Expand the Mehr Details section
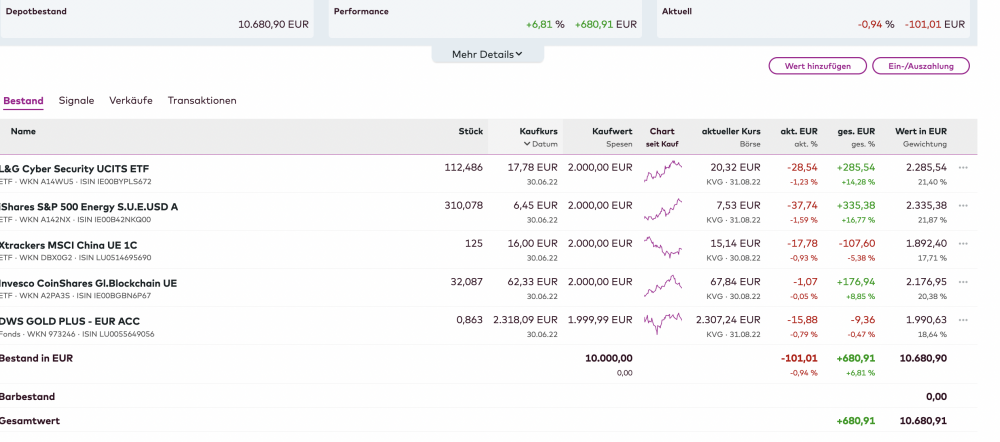This screenshot has width=1000, height=442. point(487,54)
